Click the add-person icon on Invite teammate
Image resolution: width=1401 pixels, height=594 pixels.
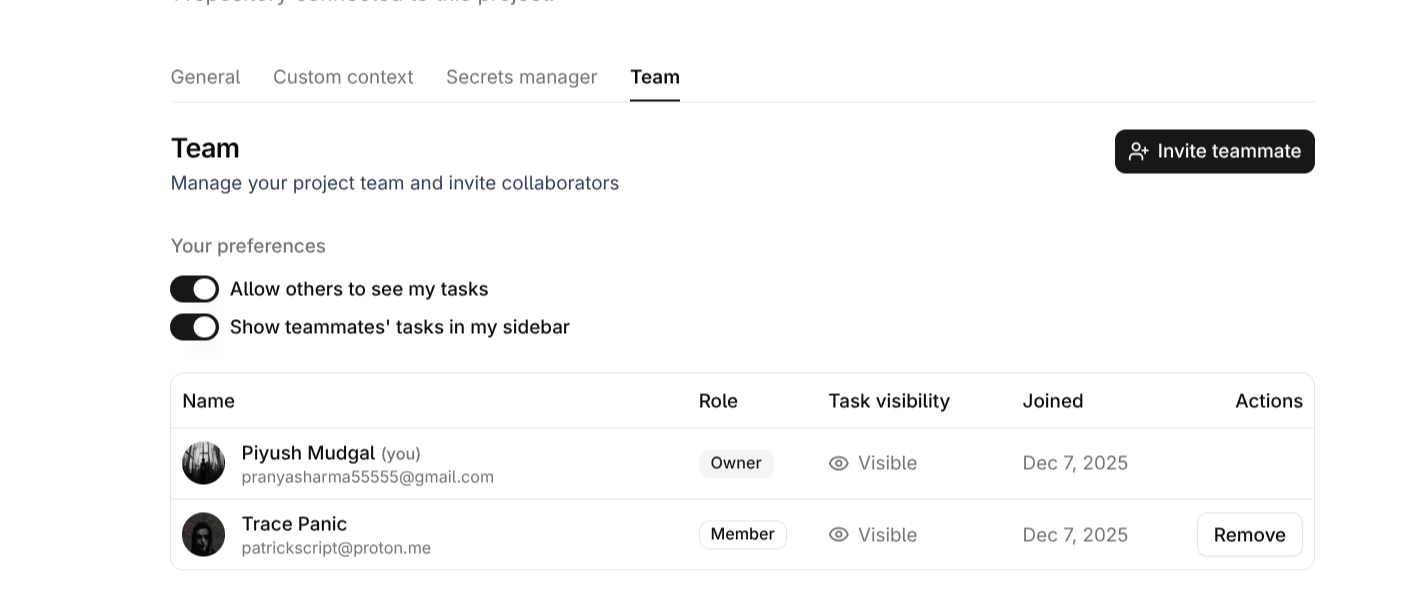coord(1138,151)
